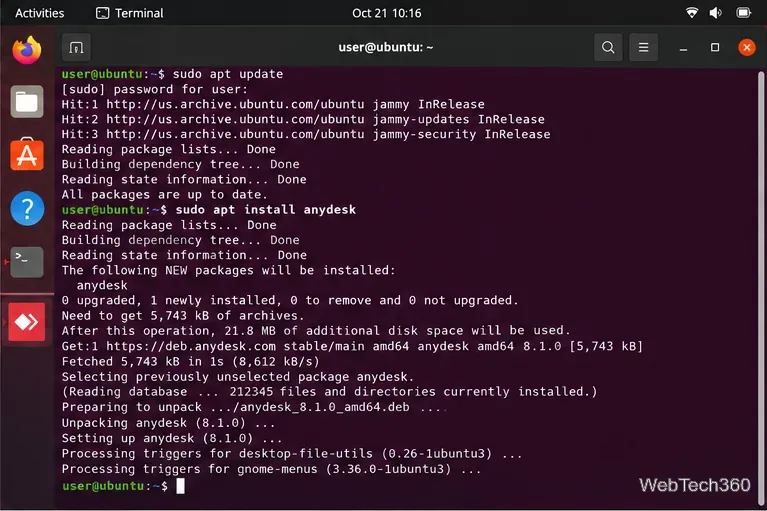Open the battery status indicator
Viewport: 767px width, 511px height.
tap(744, 13)
